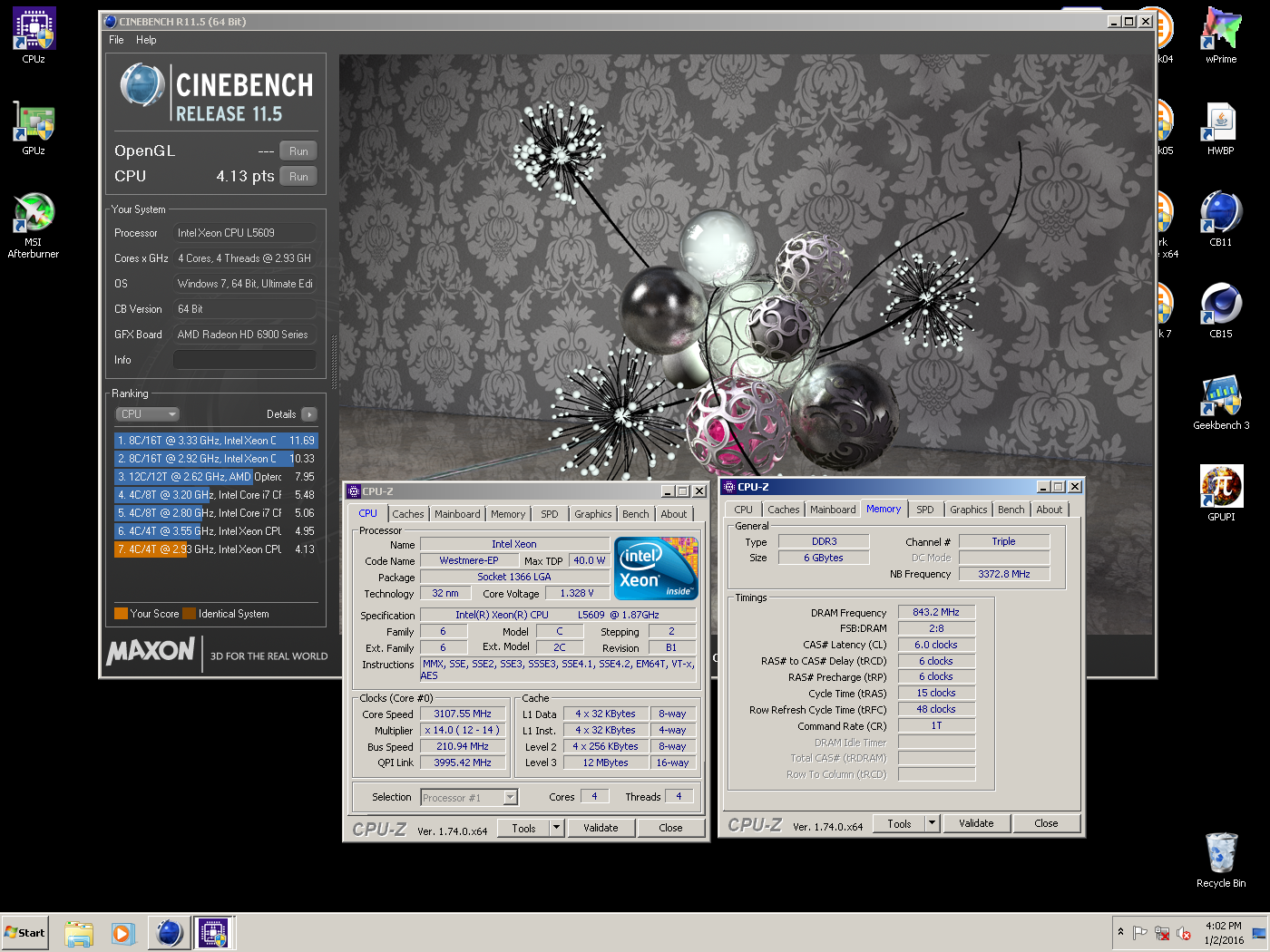Switch to CPU tab in right CPU-Z
The width and height of the screenshot is (1270, 952).
(x=744, y=510)
